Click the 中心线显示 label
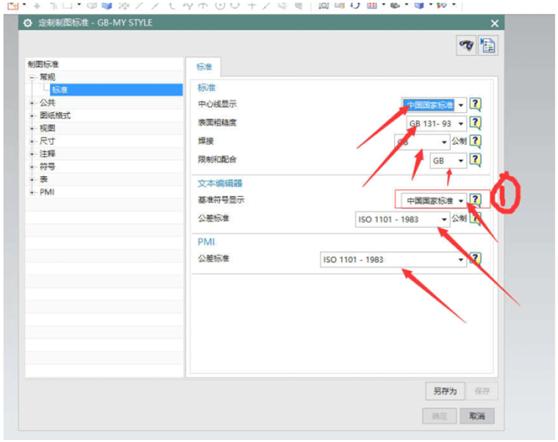Image resolution: width=558 pixels, height=442 pixels. [x=217, y=104]
